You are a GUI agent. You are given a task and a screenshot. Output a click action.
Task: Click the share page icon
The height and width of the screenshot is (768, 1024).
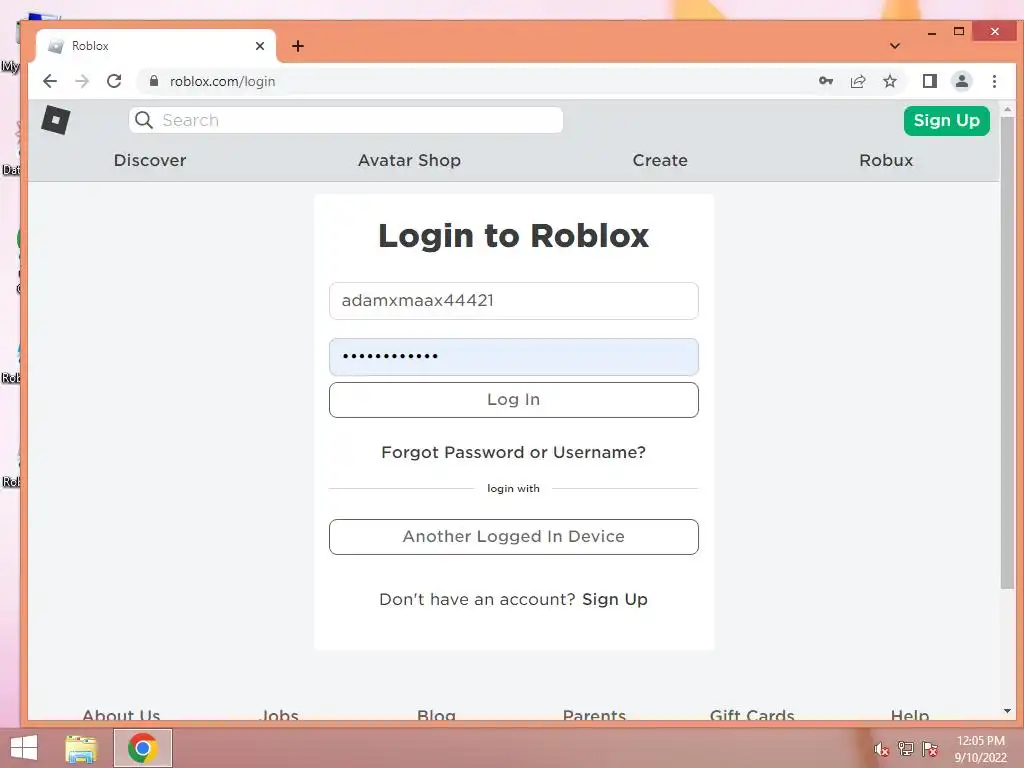[x=858, y=81]
